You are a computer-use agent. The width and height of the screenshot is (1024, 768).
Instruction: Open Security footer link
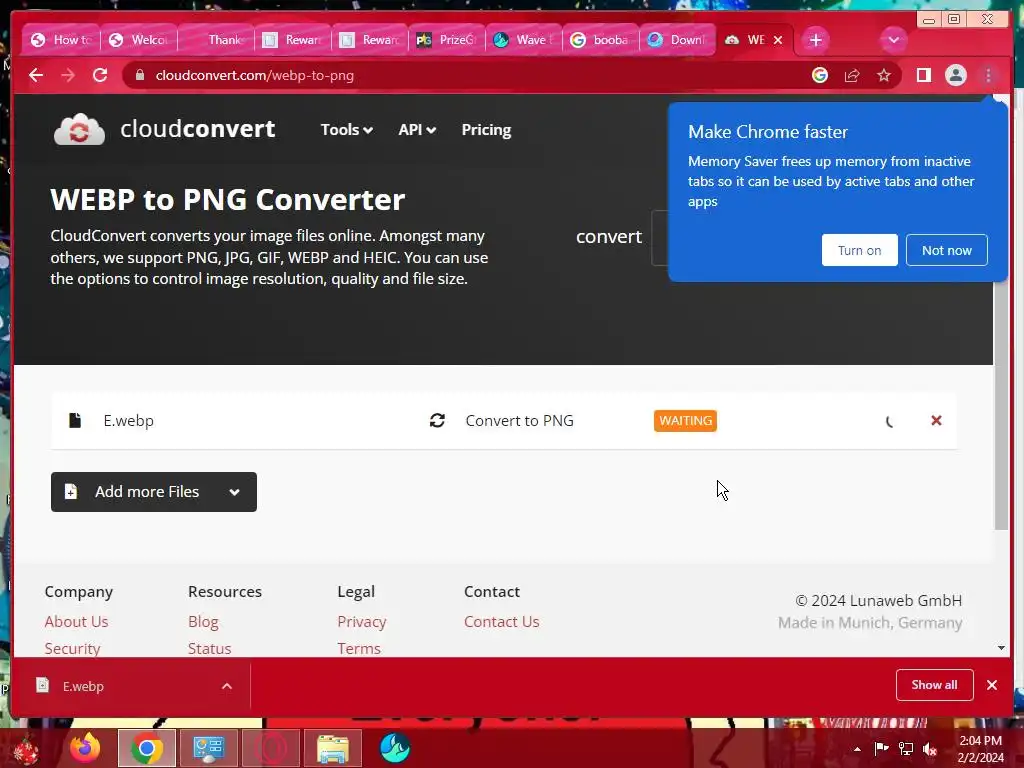pos(72,648)
